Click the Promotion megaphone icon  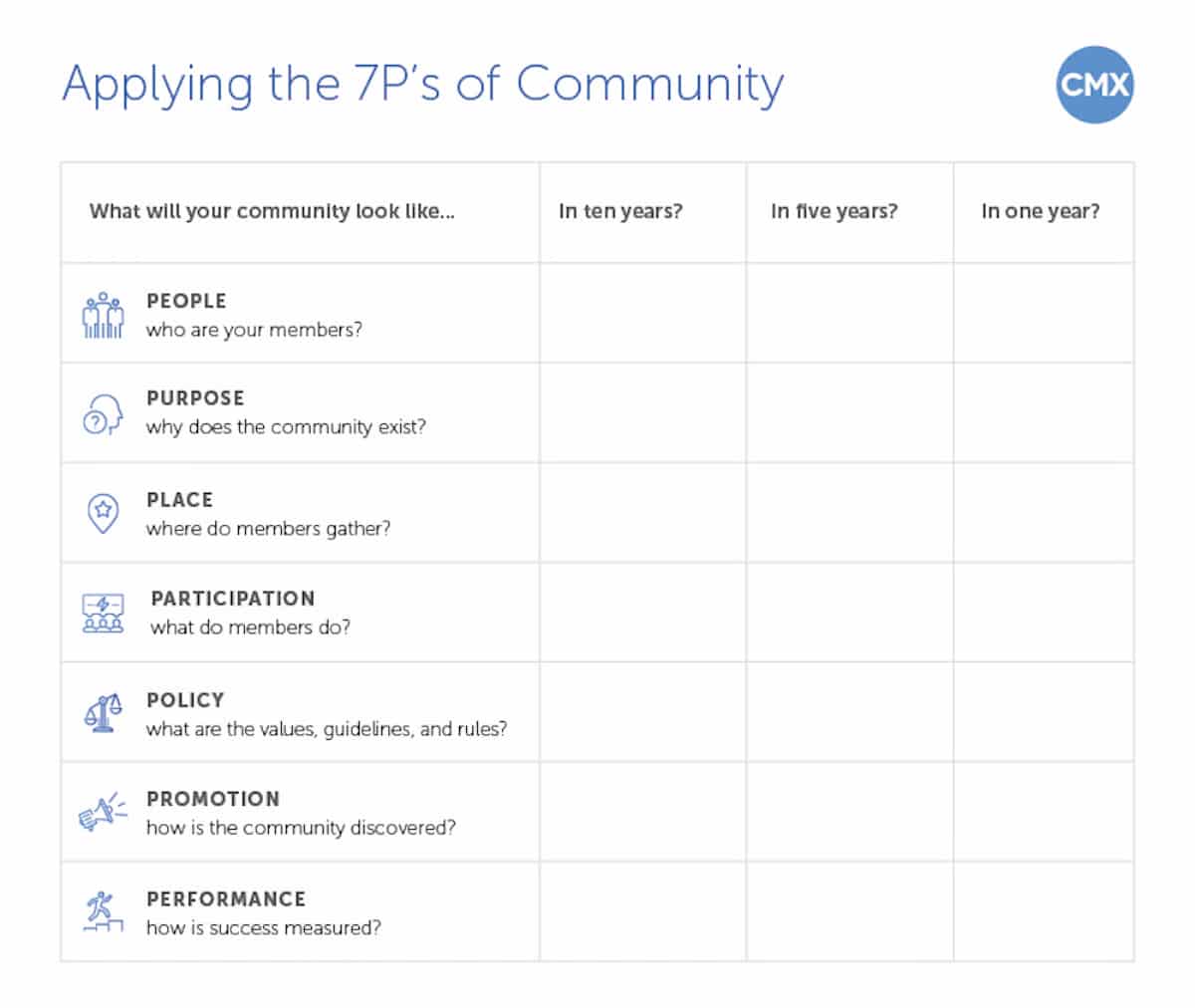[103, 812]
